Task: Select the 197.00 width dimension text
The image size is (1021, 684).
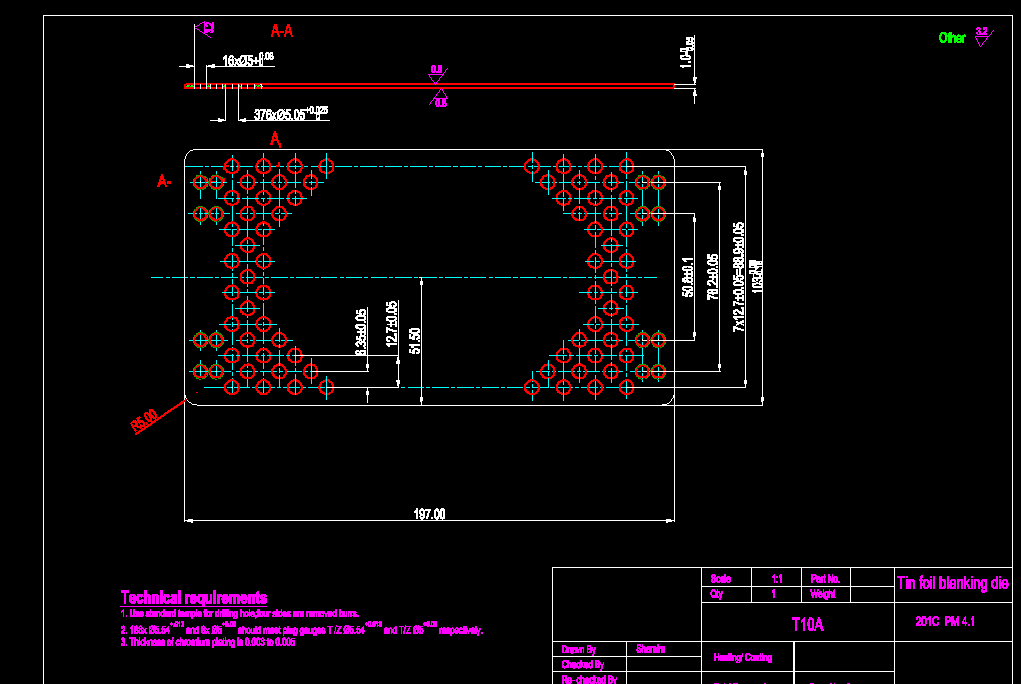Action: click(x=429, y=514)
